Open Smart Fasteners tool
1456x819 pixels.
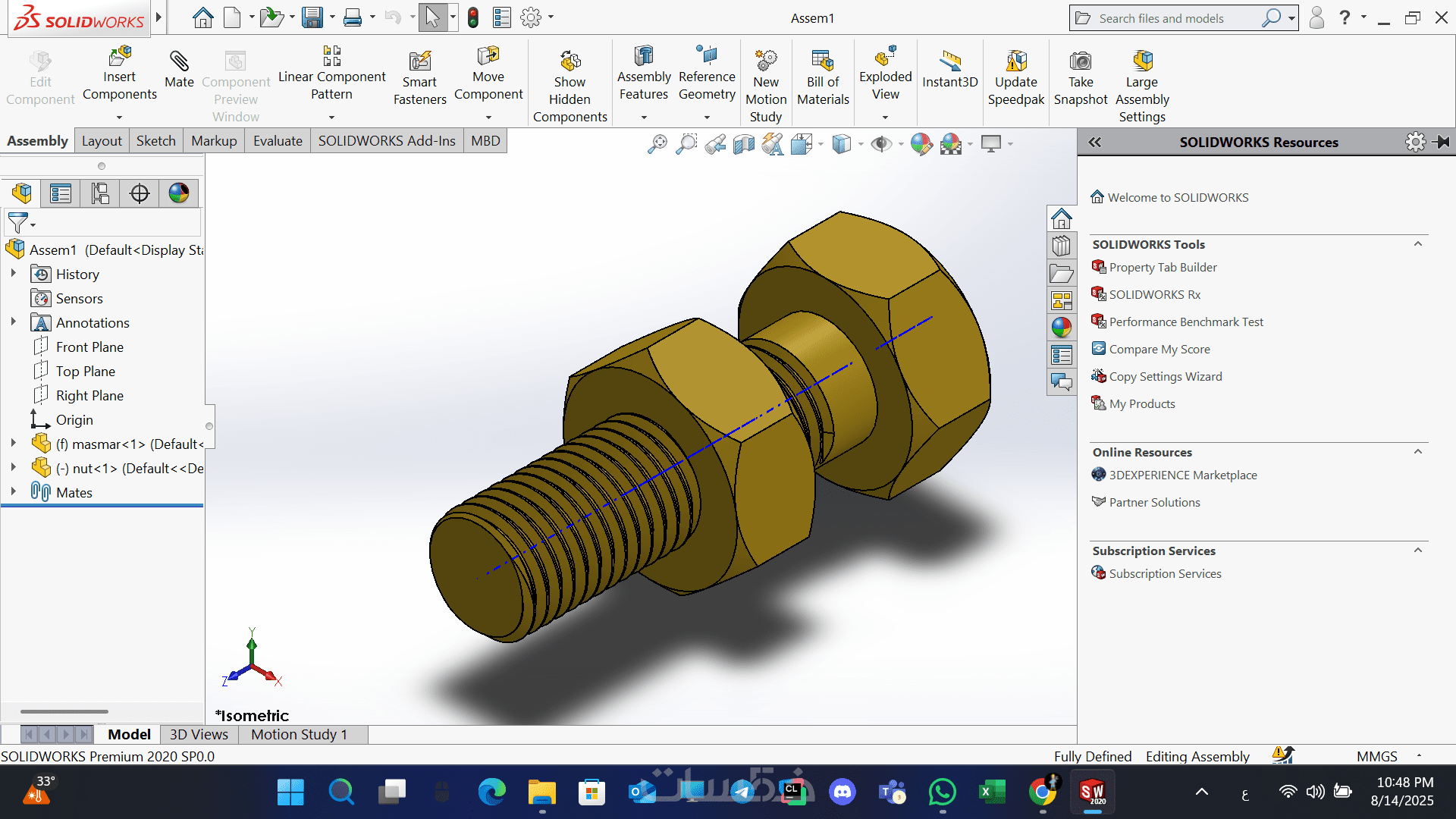pyautogui.click(x=419, y=62)
